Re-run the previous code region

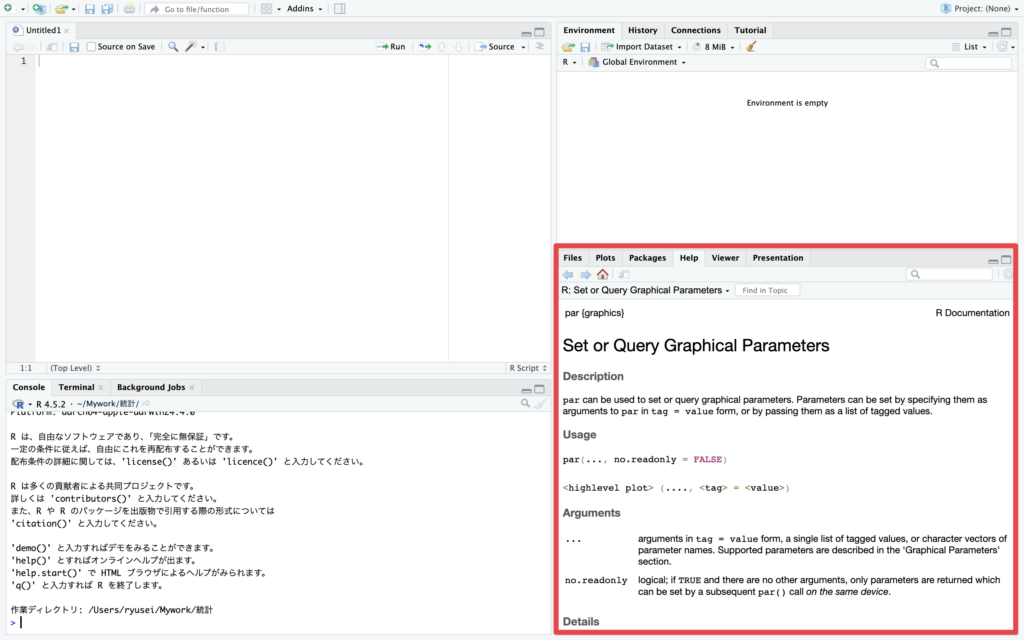[425, 47]
